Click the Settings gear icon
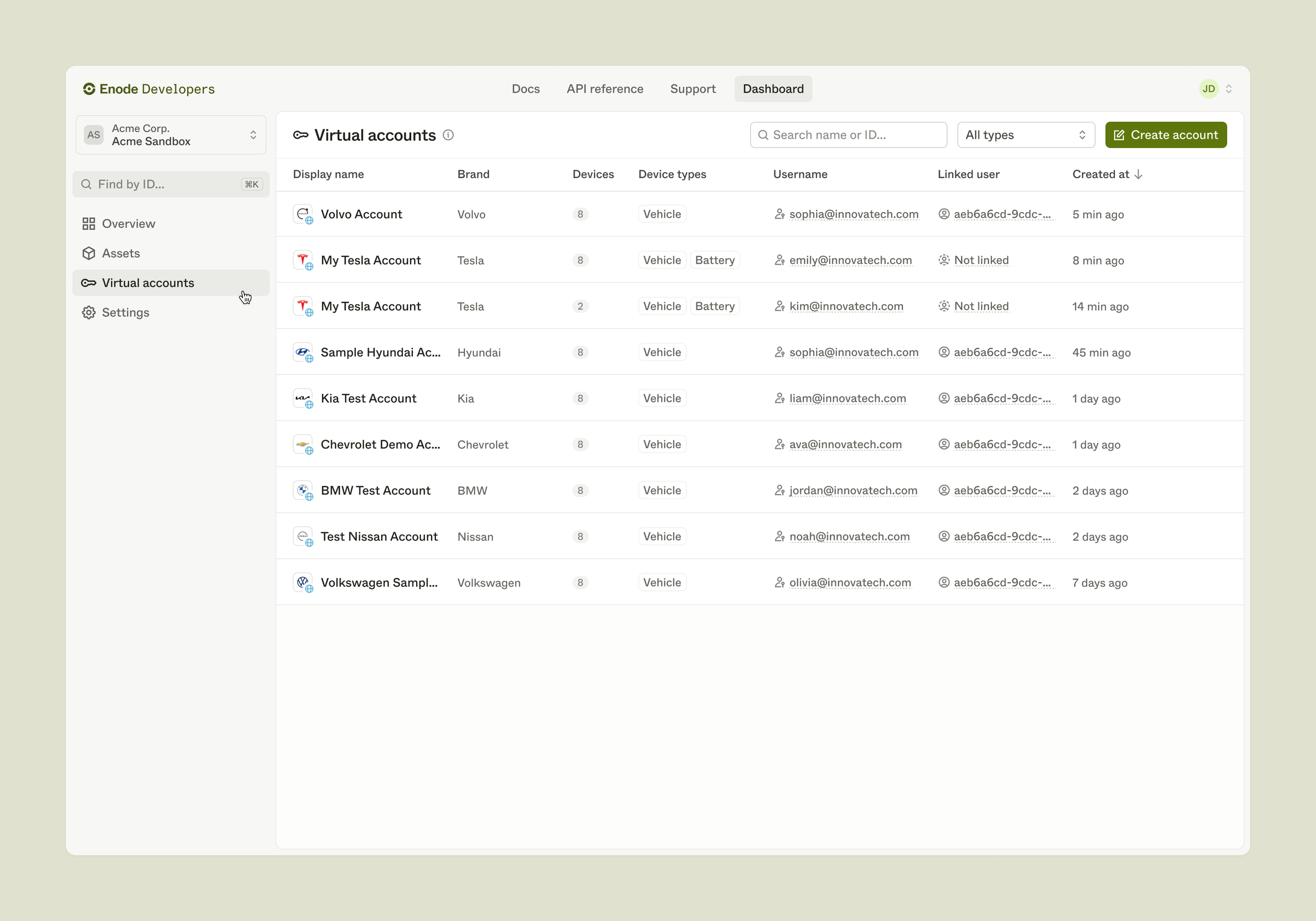Viewport: 1316px width, 921px height. click(x=89, y=312)
